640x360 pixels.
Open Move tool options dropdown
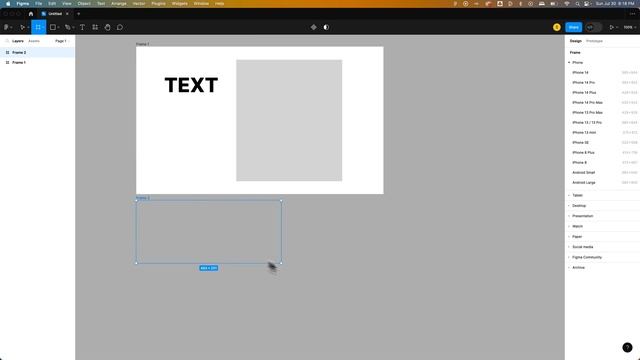(x=28, y=28)
